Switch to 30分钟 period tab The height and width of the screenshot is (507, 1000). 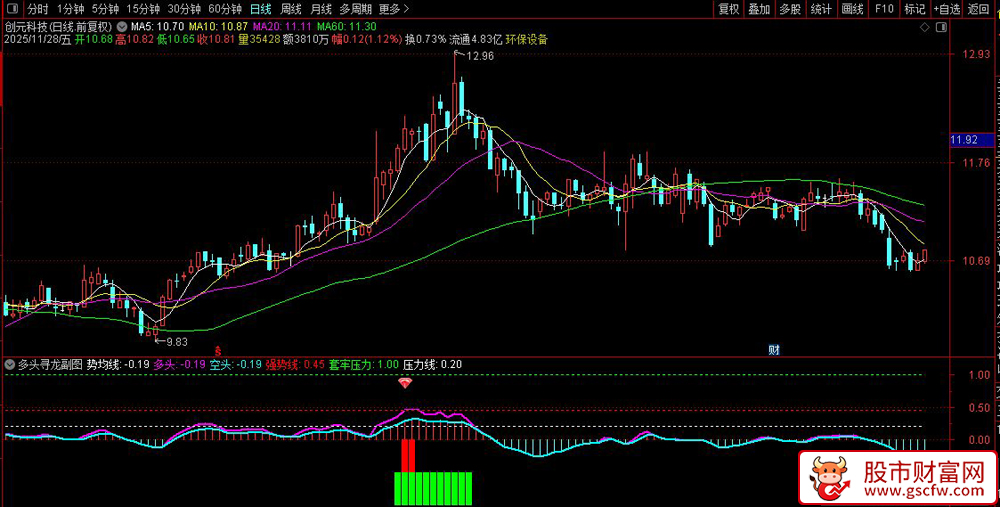[x=184, y=9]
